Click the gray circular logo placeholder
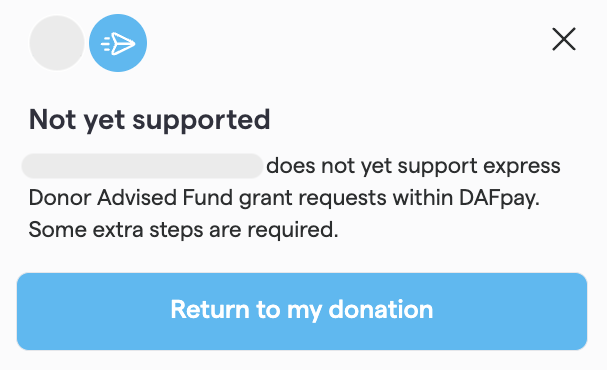 (57, 43)
